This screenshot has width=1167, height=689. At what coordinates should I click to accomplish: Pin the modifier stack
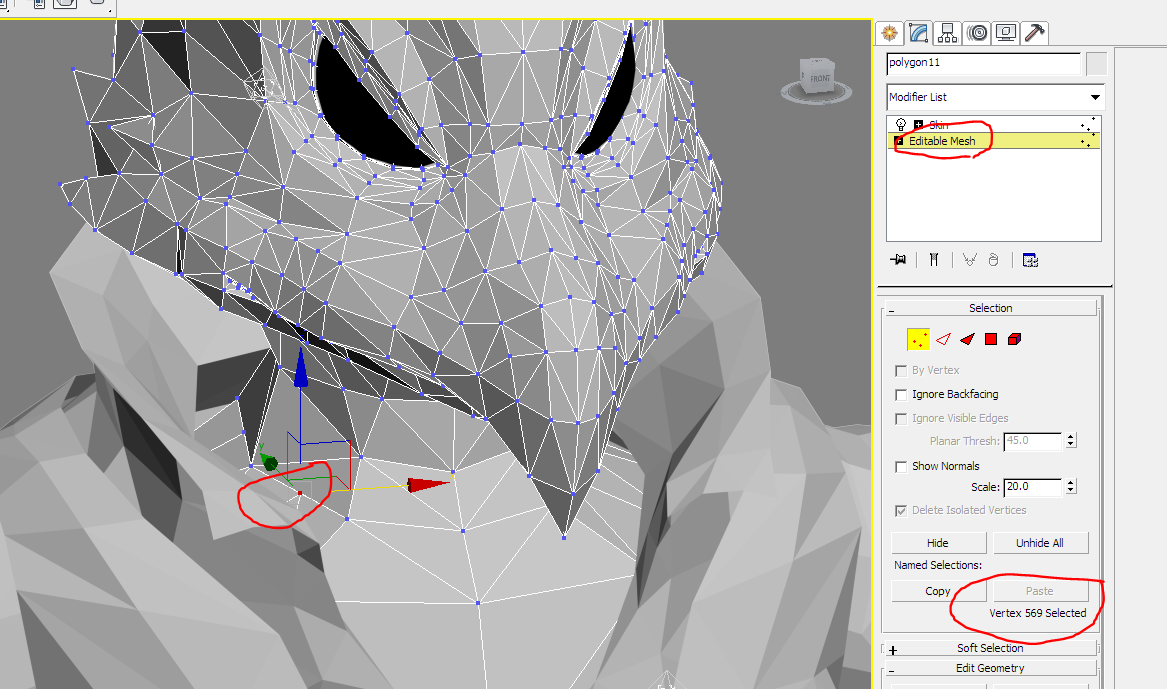(897, 259)
